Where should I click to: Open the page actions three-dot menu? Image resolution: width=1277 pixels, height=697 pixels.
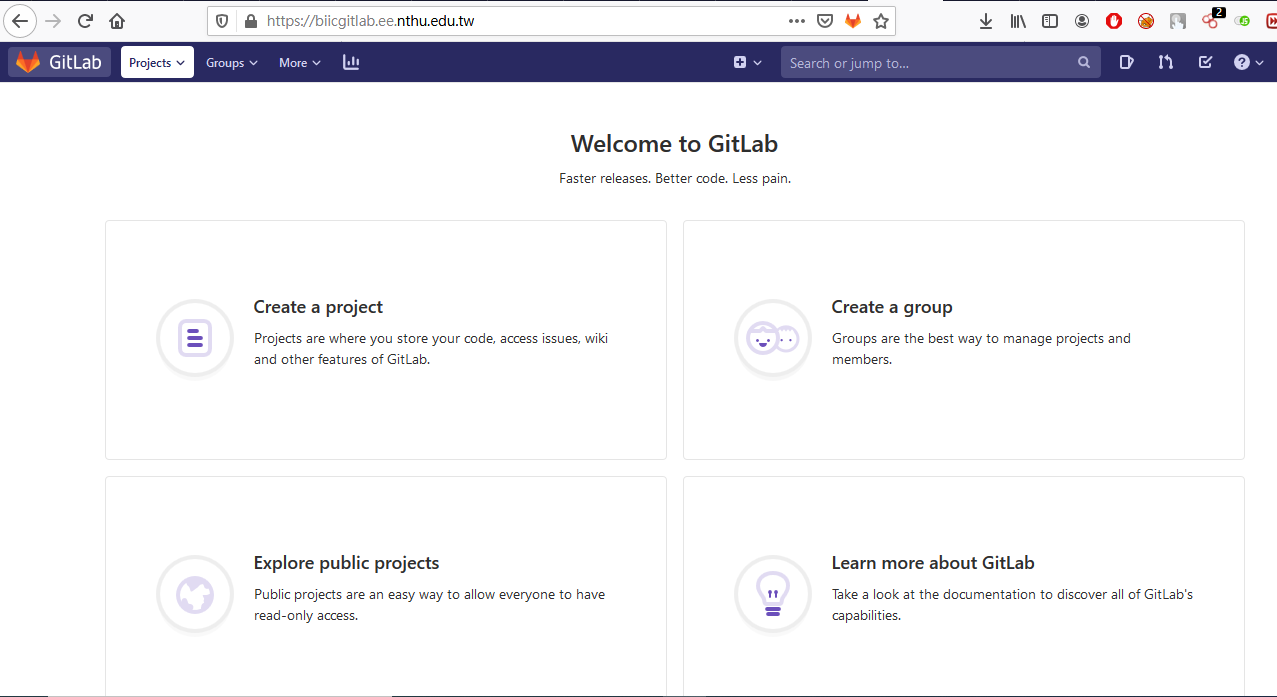point(796,20)
